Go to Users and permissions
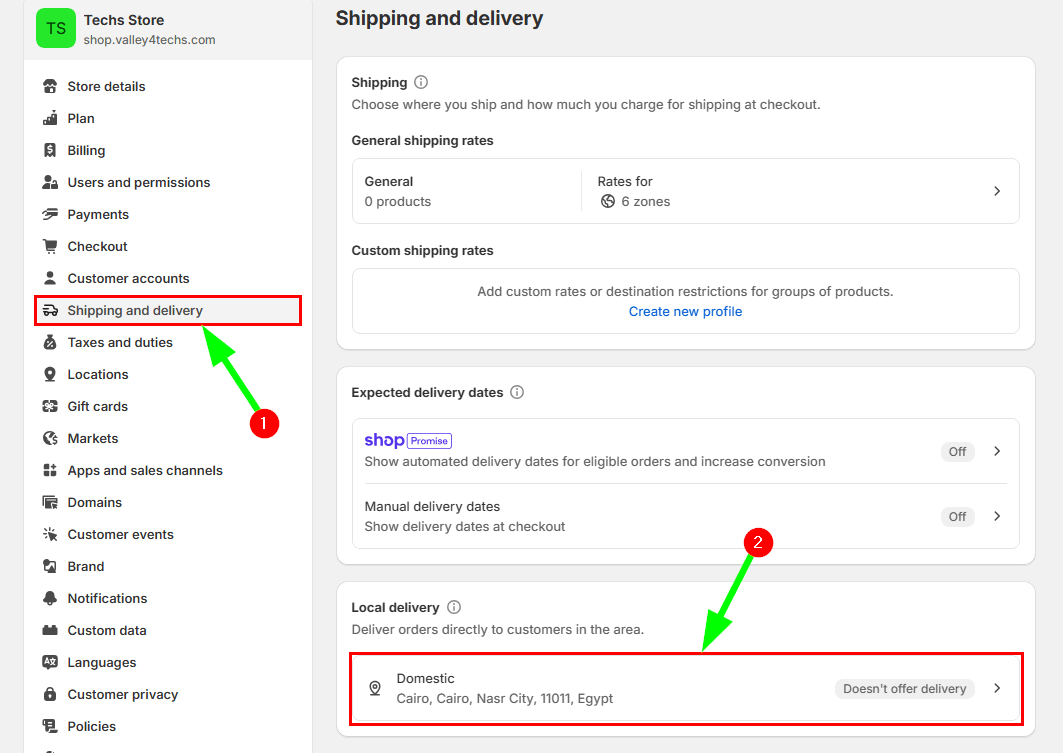This screenshot has height=753, width=1063. pos(138,183)
